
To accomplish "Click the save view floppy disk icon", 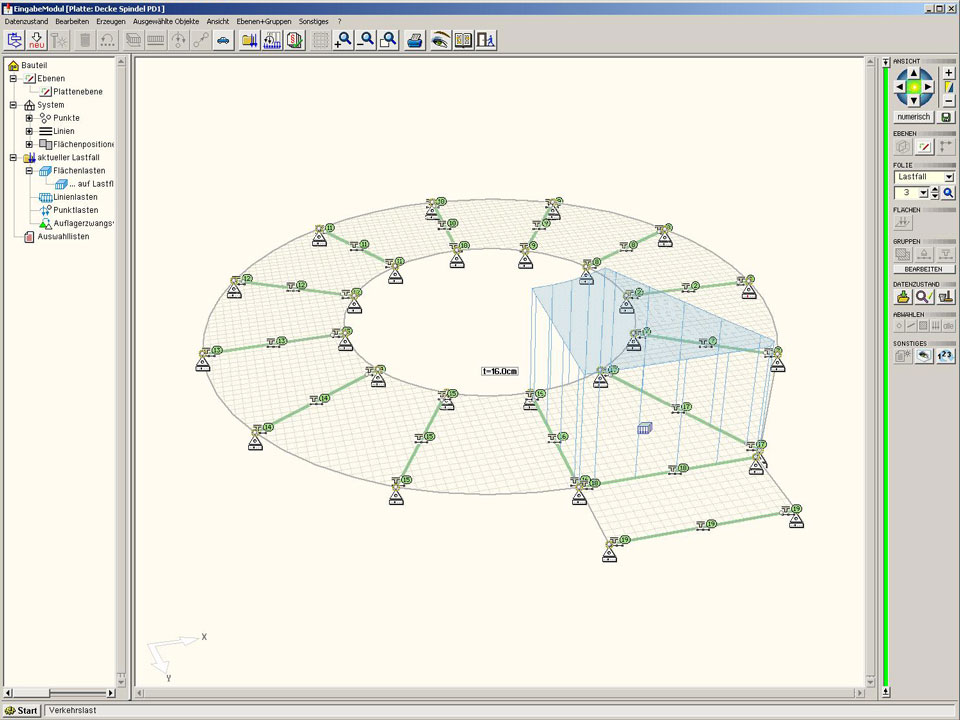I will click(x=947, y=116).
